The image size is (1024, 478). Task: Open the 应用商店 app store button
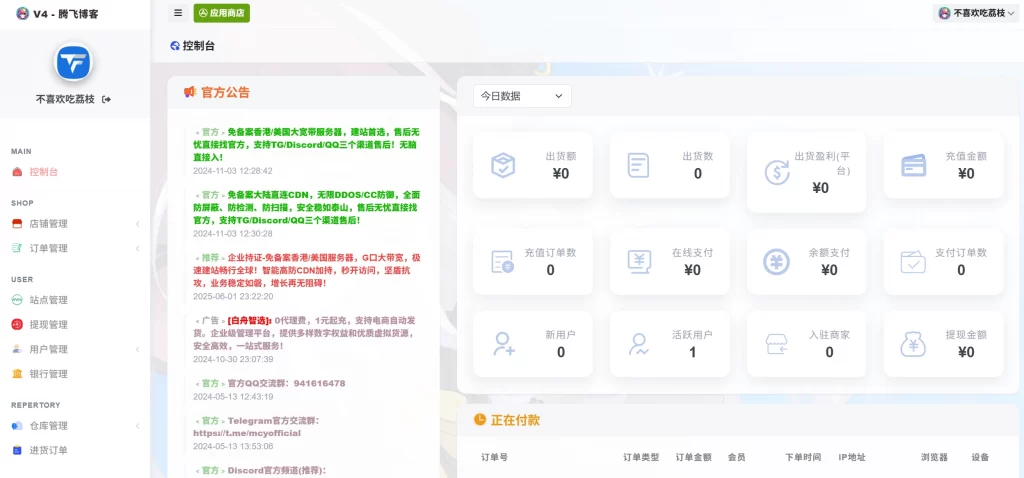pyautogui.click(x=221, y=13)
